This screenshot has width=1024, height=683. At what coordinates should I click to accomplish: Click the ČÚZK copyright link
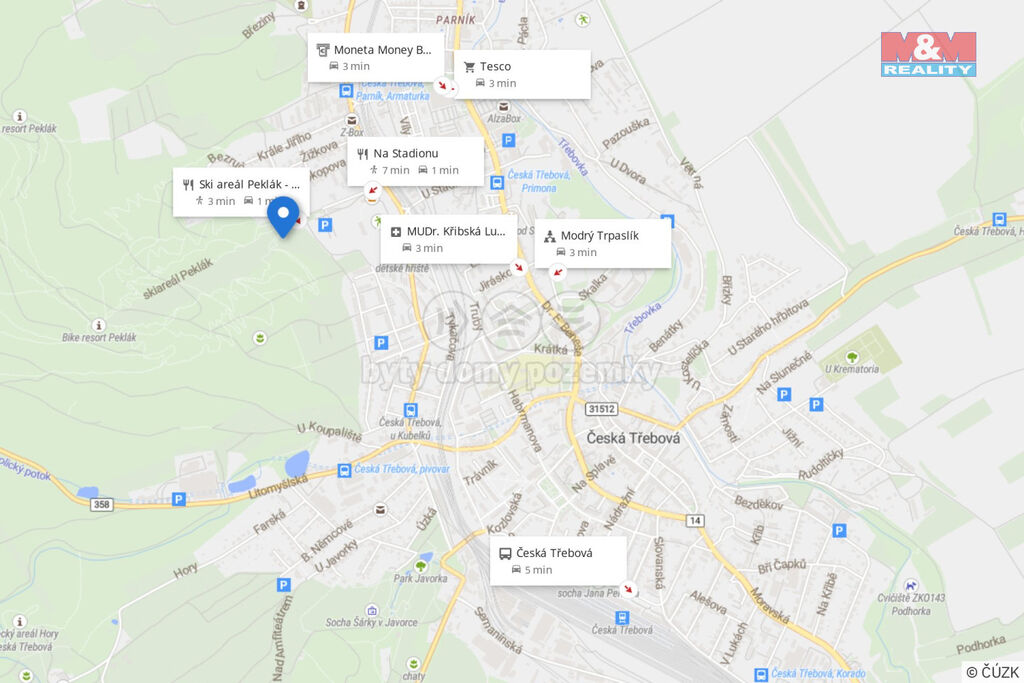992,672
